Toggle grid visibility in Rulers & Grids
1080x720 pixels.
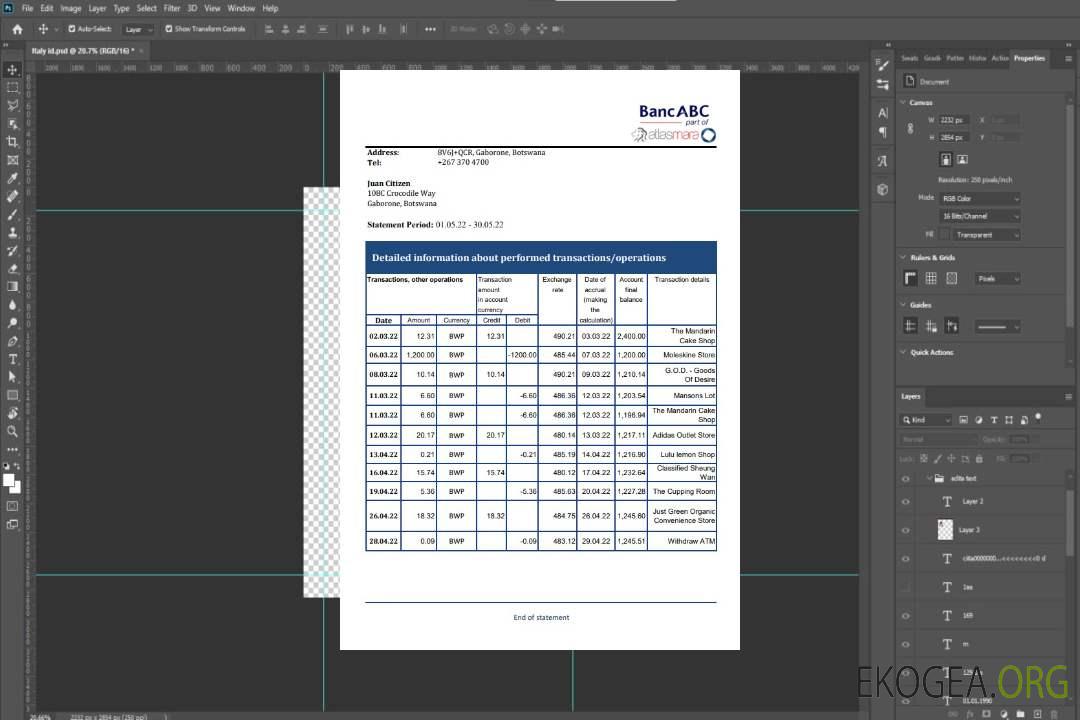931,278
